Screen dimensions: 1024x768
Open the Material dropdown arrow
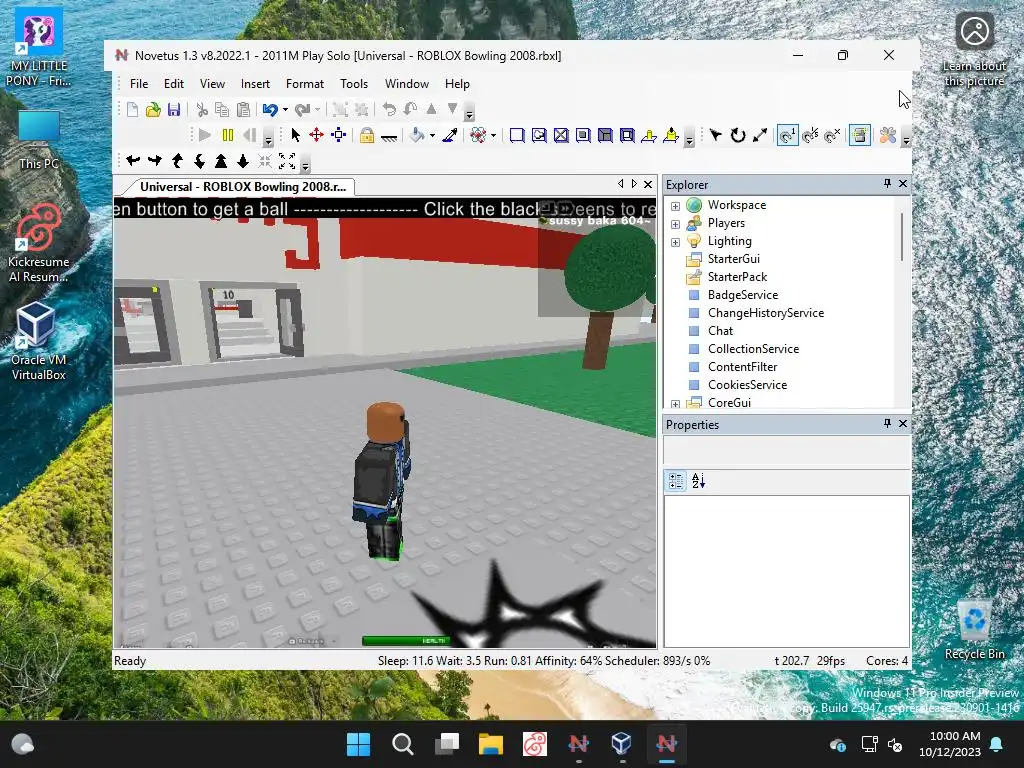[x=493, y=136]
